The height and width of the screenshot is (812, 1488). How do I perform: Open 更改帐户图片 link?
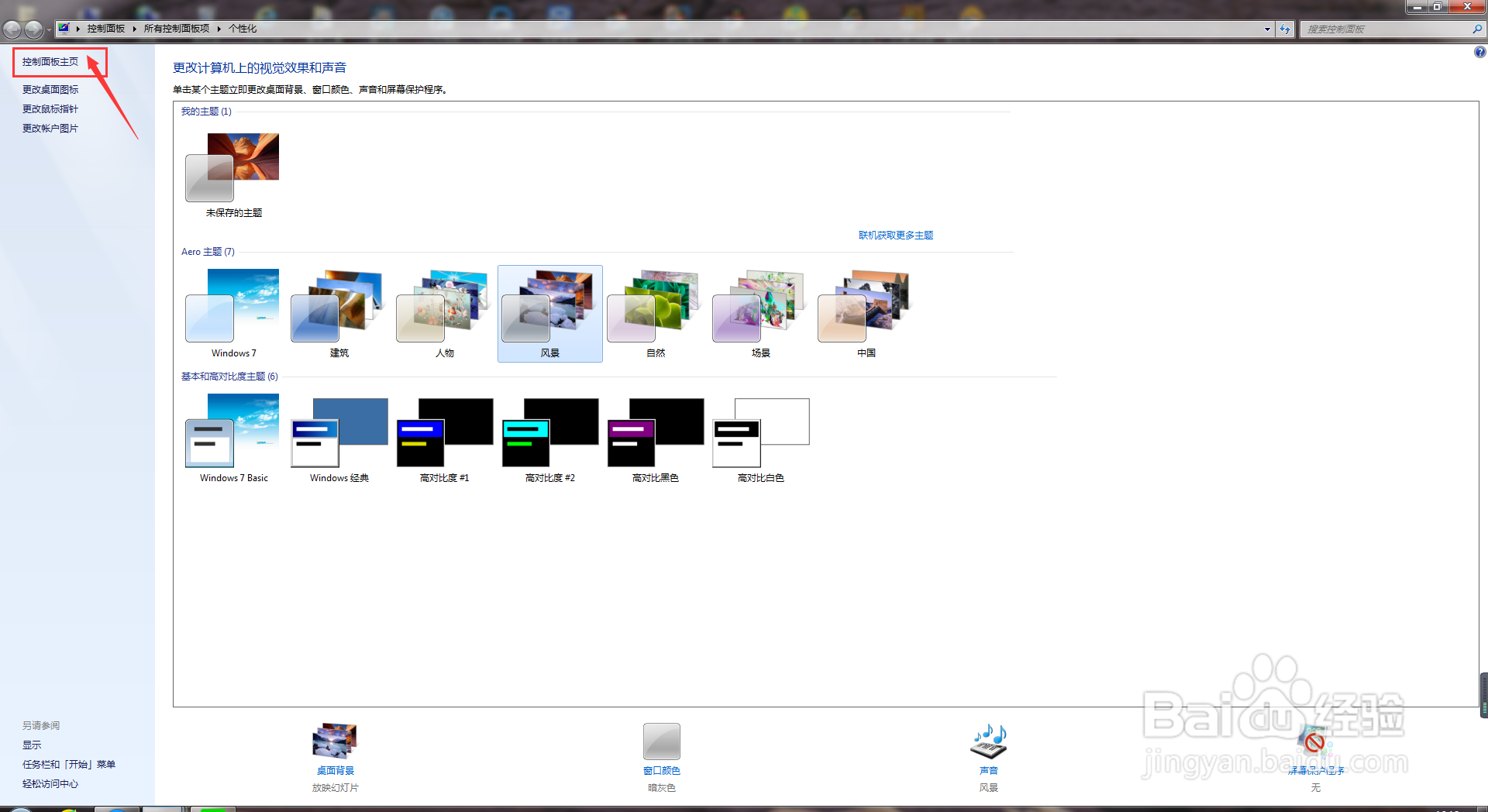pos(50,129)
